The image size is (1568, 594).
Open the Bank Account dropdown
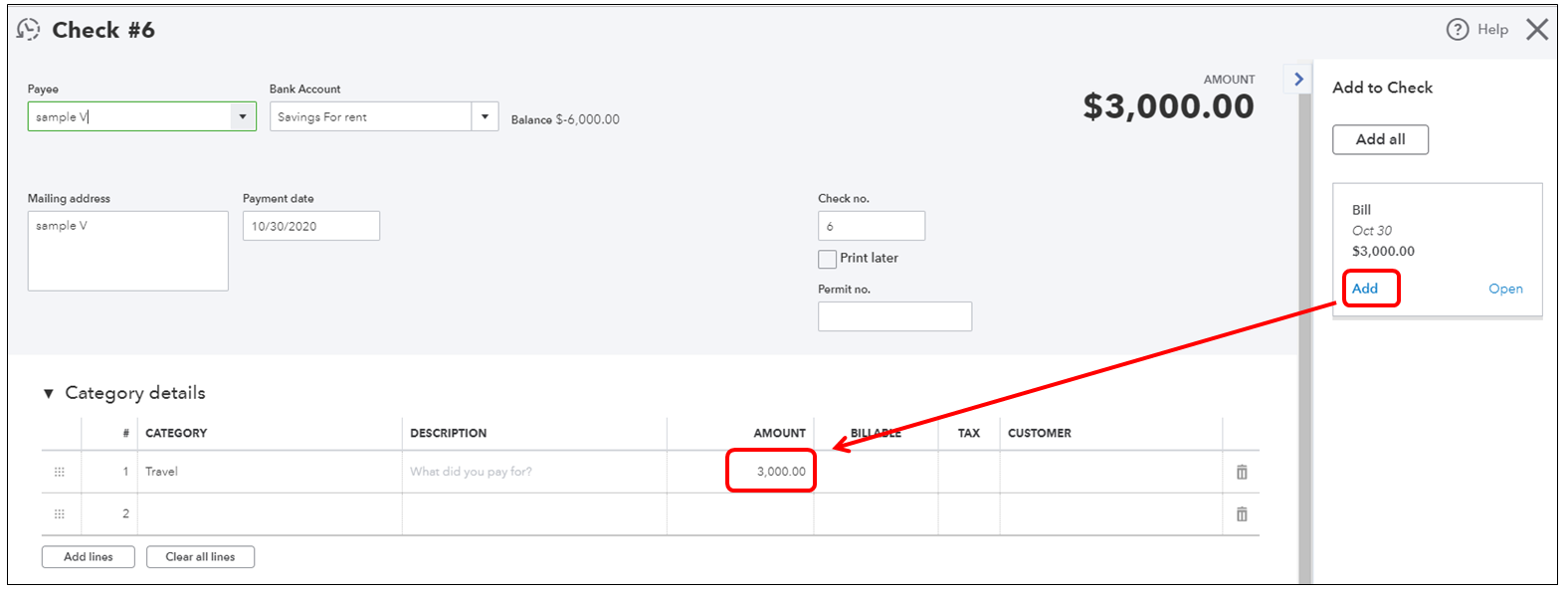(x=485, y=116)
